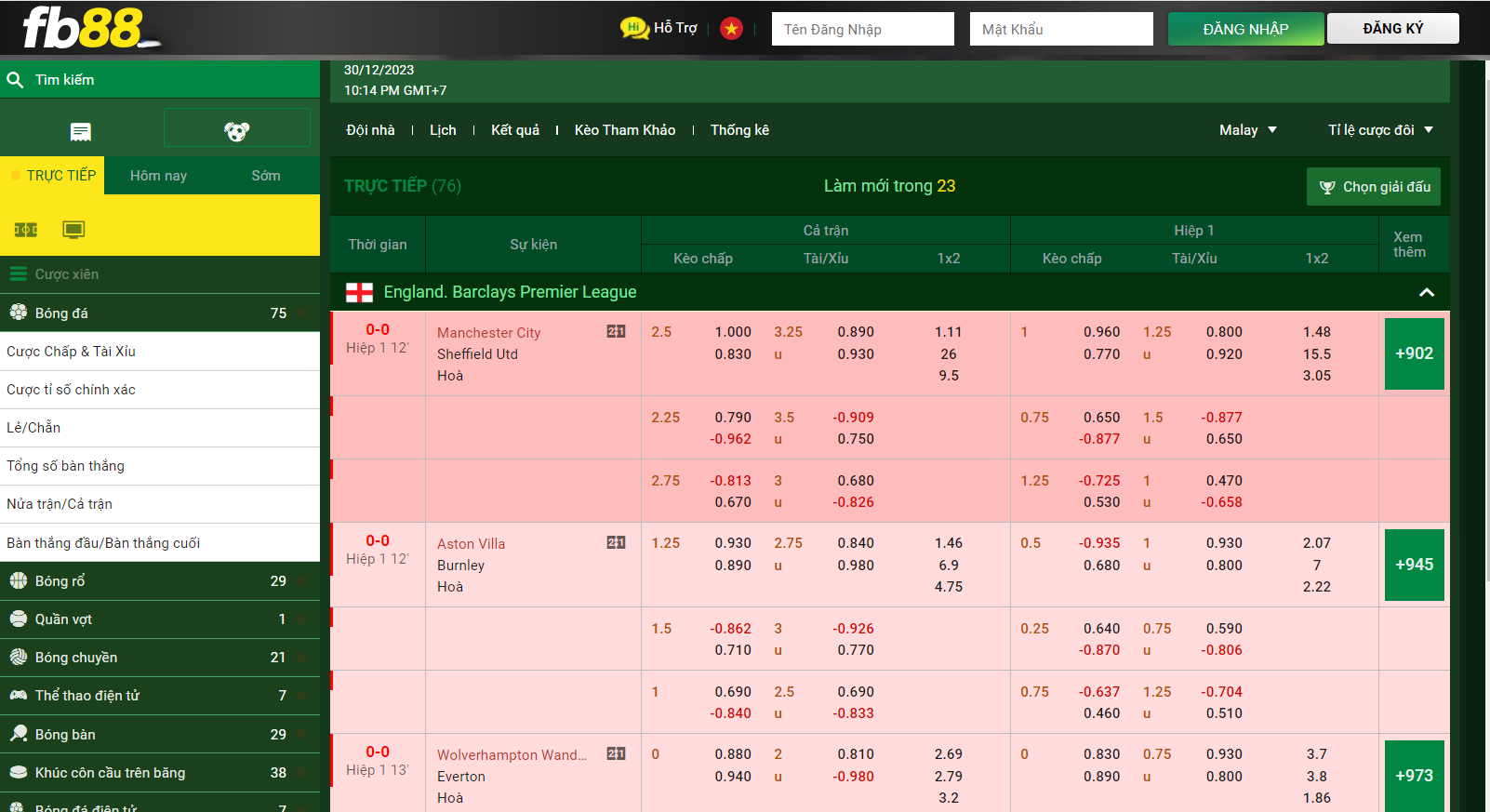Open the Hỗ Trợ support chat icon

point(634,28)
